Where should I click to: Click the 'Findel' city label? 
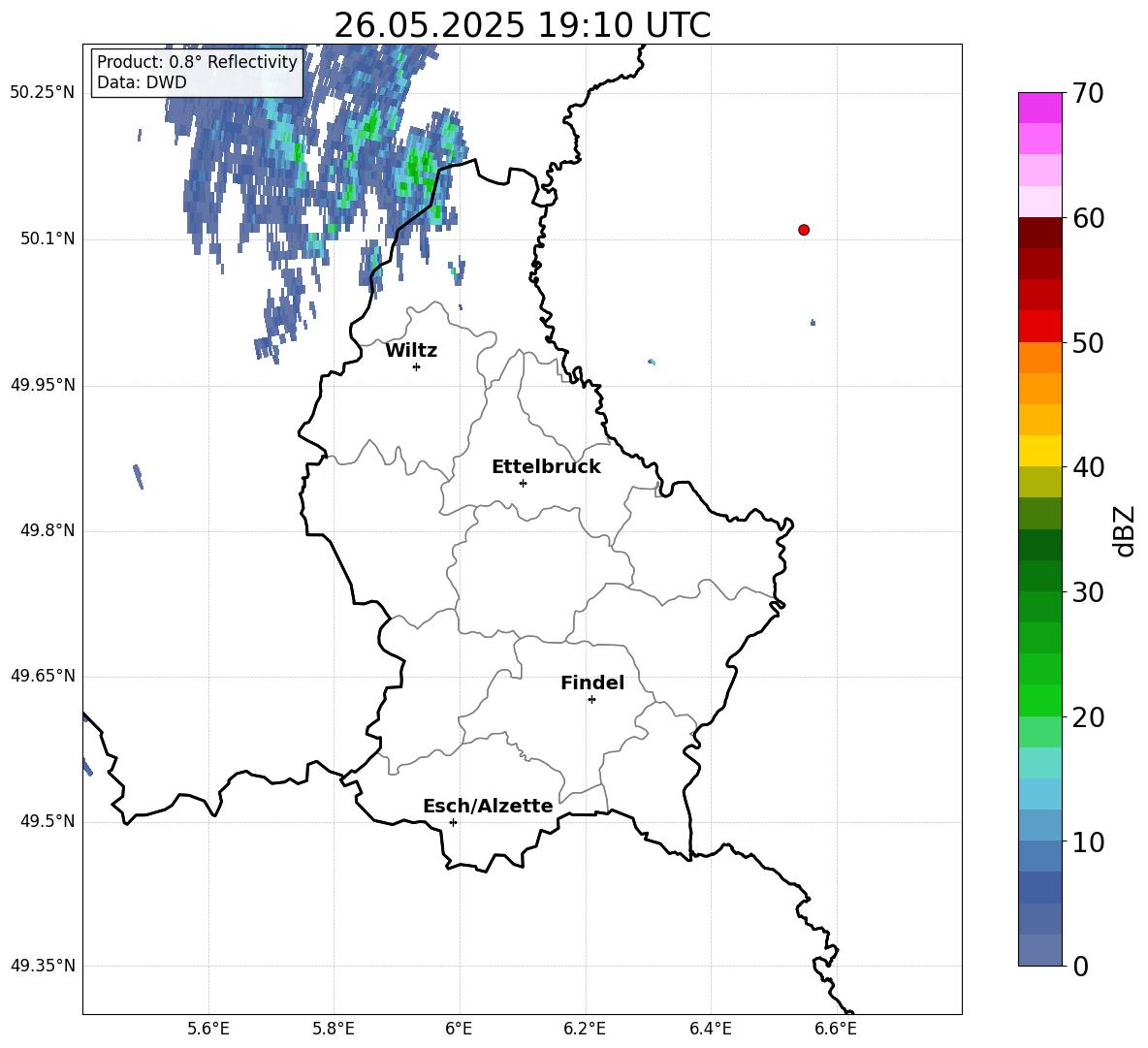coord(592,683)
